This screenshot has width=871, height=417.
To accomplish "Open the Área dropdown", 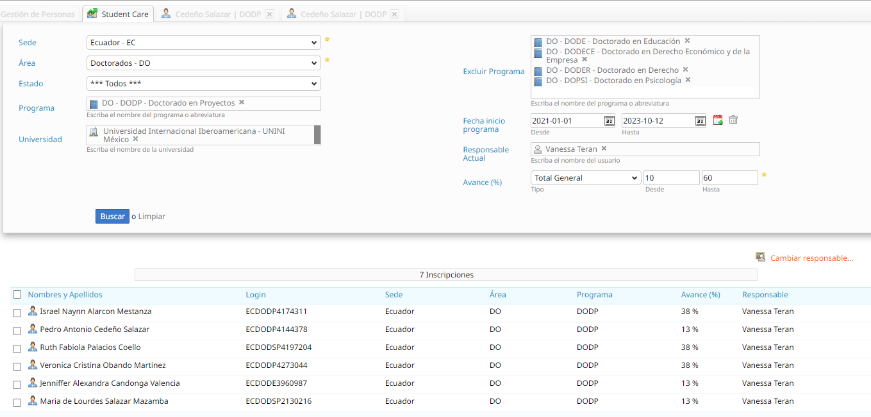I will pyautogui.click(x=203, y=63).
